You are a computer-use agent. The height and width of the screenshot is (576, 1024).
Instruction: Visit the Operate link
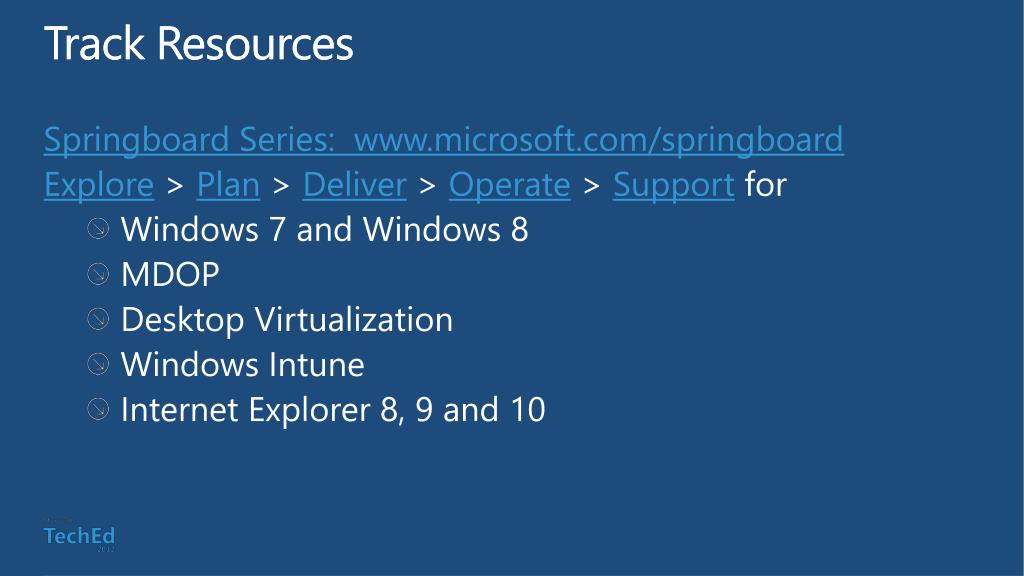pyautogui.click(x=509, y=185)
